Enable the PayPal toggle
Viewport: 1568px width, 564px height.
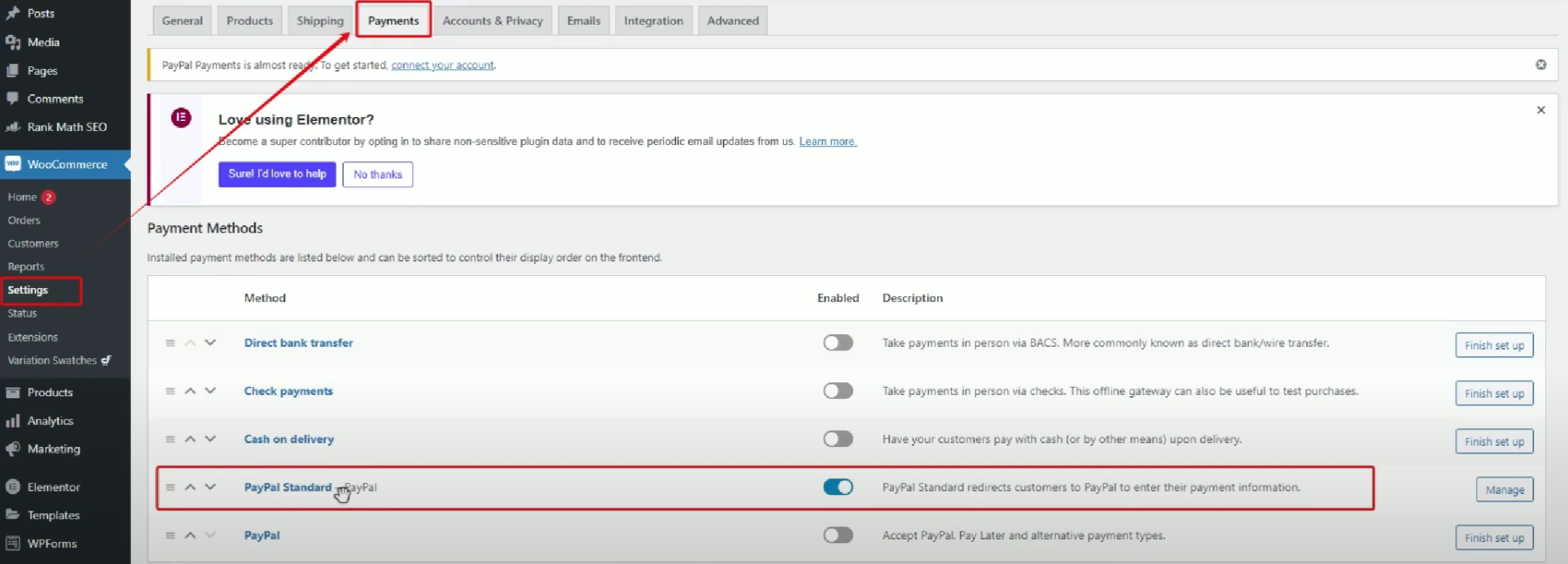838,535
